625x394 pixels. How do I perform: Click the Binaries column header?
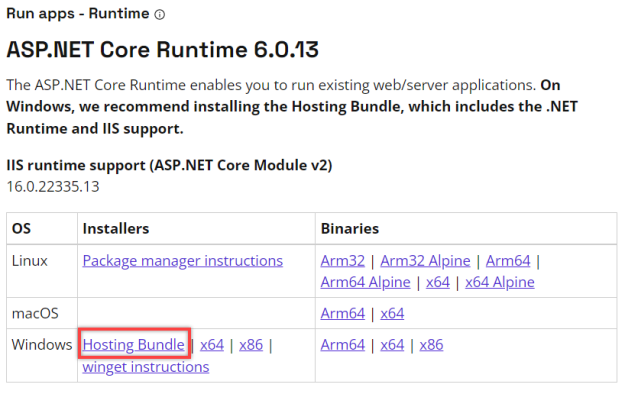tap(350, 229)
